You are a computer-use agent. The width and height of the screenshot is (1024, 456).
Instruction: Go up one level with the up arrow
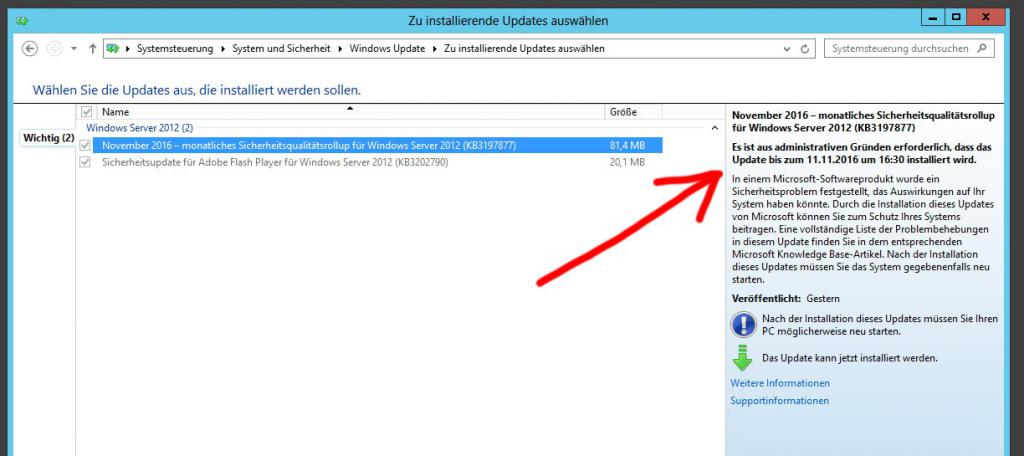(x=92, y=49)
